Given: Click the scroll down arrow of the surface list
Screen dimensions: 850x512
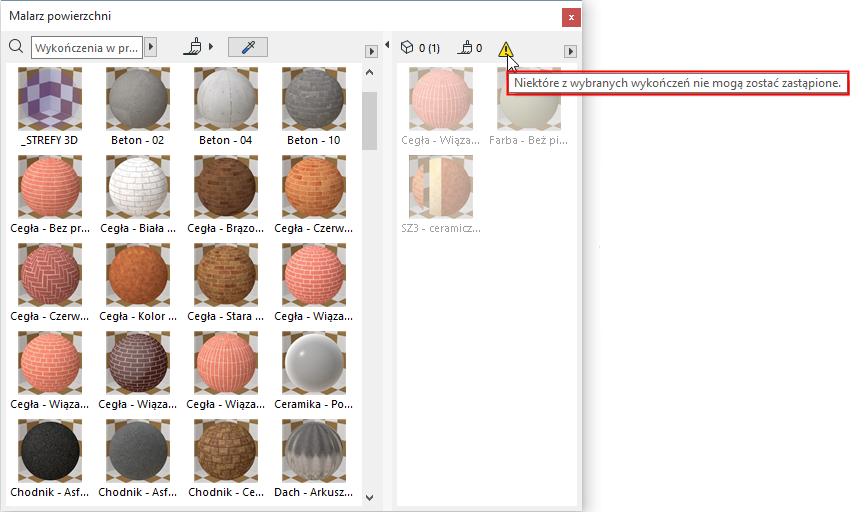Looking at the screenshot, I should (370, 497).
